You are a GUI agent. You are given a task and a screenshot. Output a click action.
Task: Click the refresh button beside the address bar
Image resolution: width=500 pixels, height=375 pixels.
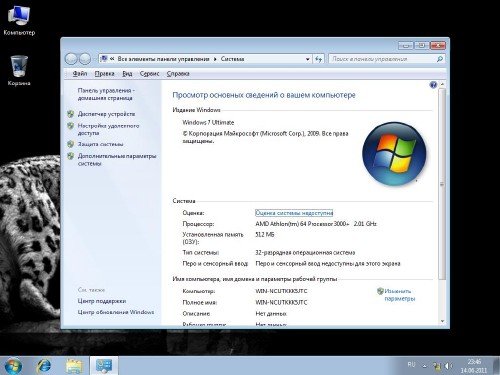pos(318,59)
